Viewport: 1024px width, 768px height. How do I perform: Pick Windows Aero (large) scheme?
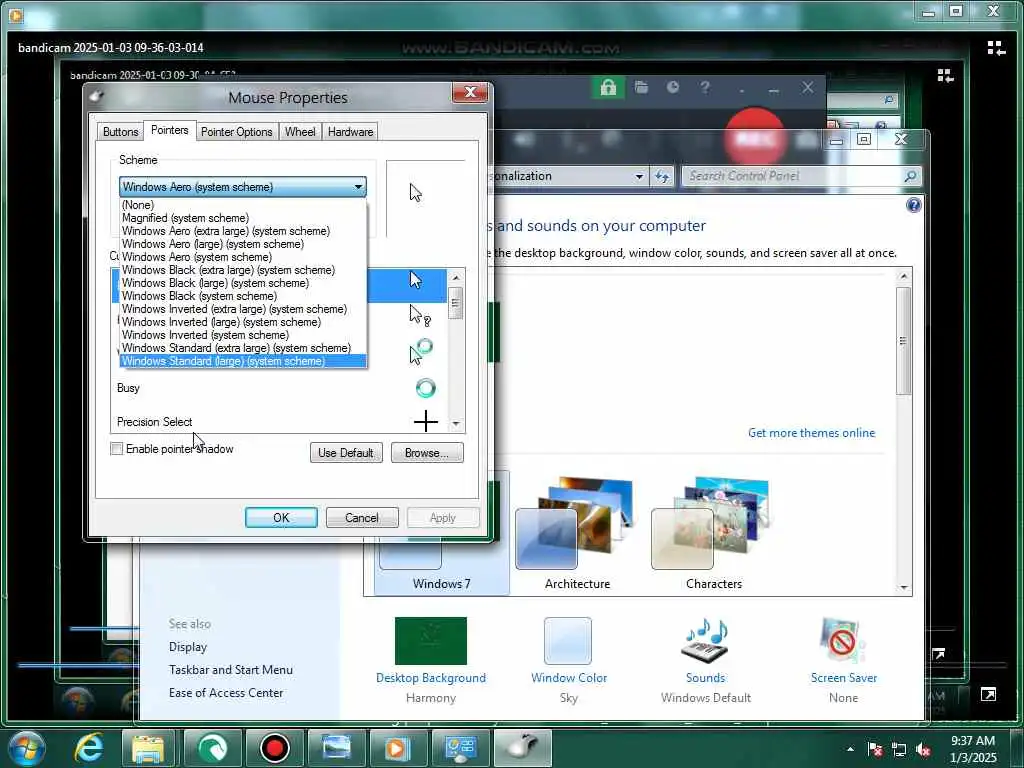(x=243, y=244)
